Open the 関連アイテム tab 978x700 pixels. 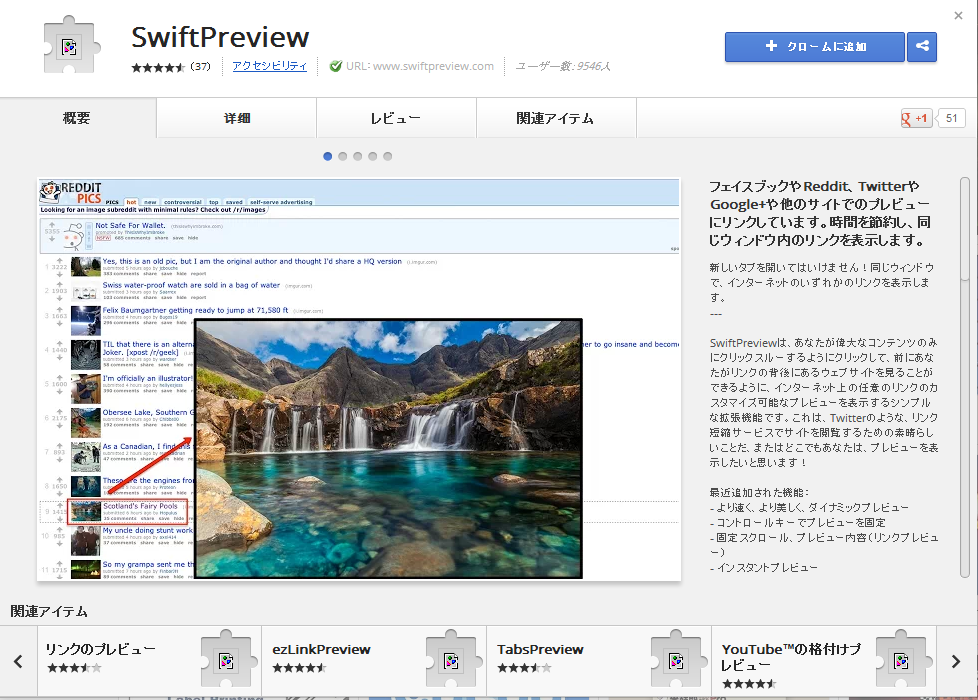(556, 118)
